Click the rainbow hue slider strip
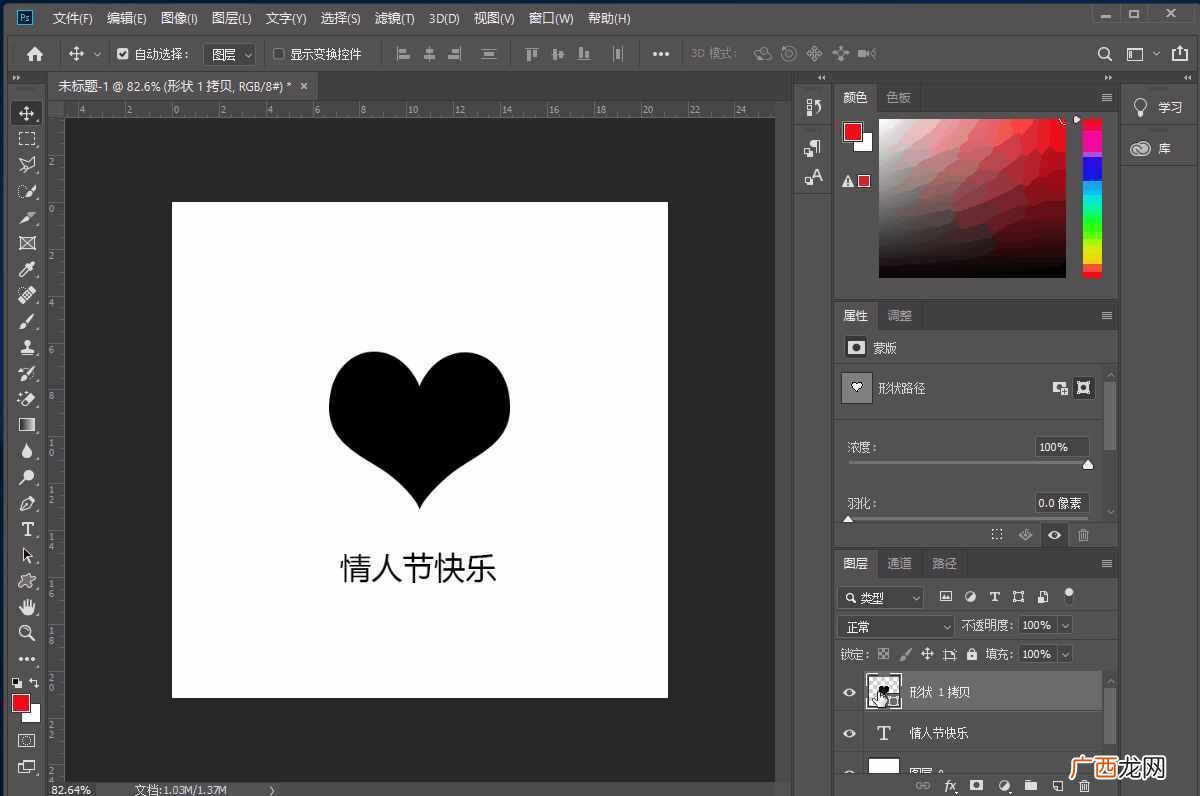 (1092, 198)
